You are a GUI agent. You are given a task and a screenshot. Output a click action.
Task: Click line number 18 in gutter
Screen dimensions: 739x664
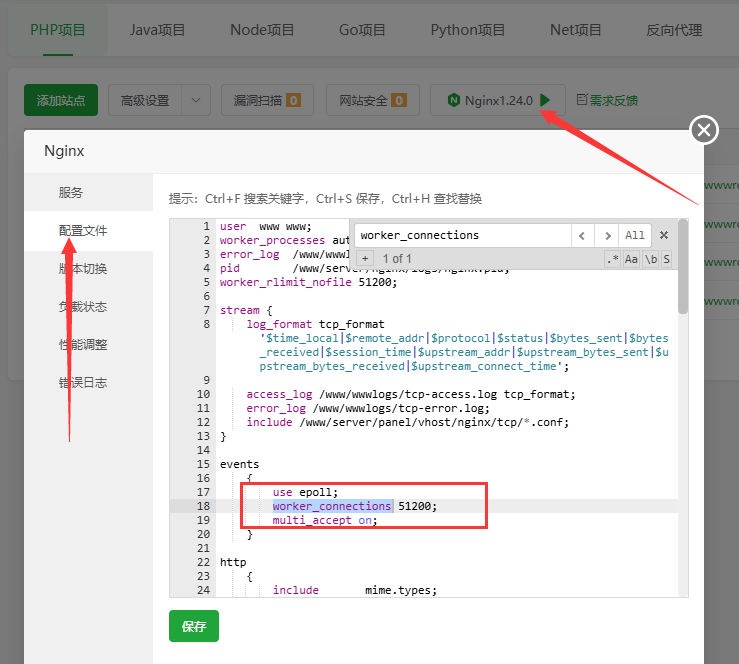(x=203, y=506)
